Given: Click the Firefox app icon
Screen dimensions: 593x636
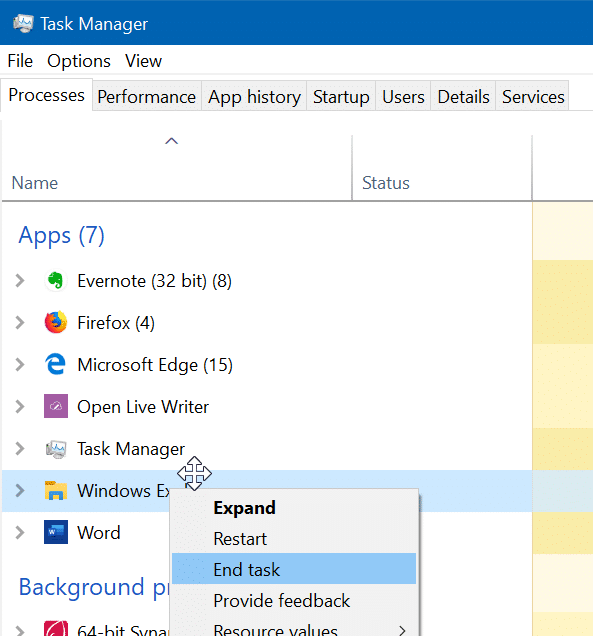Looking at the screenshot, I should 56,322.
